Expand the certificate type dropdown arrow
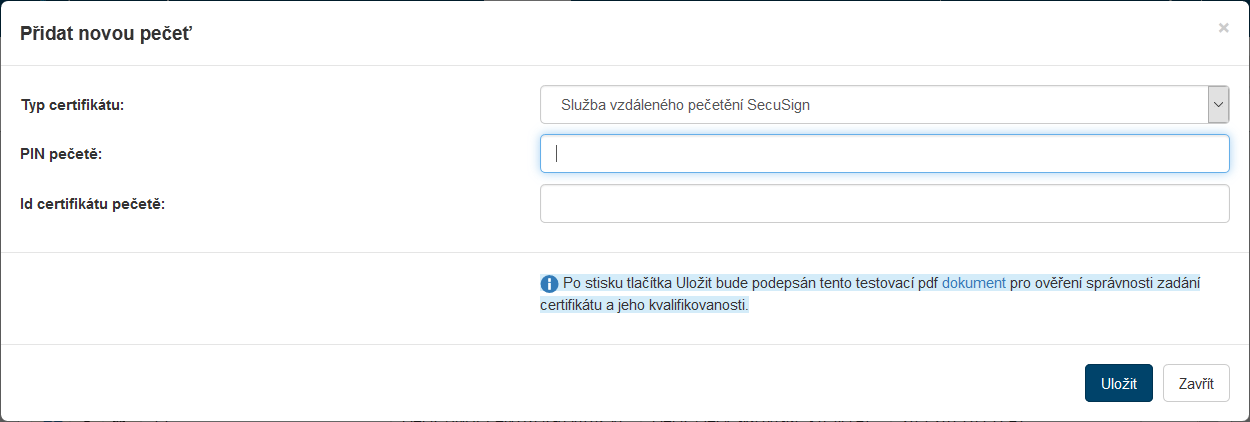This screenshot has width=1250, height=422. [1218, 103]
